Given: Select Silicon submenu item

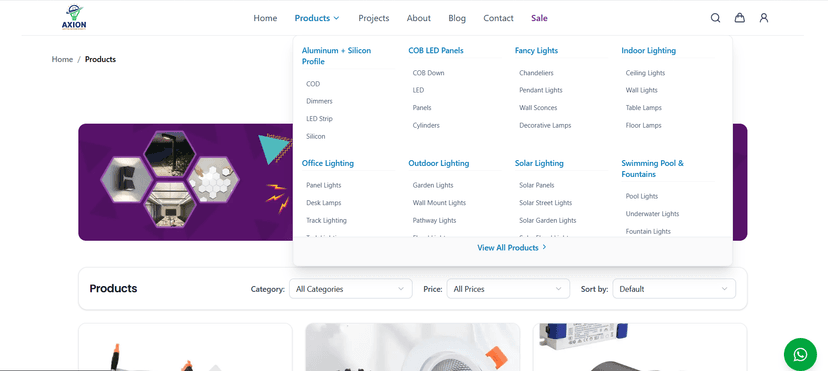Looking at the screenshot, I should 316,136.
